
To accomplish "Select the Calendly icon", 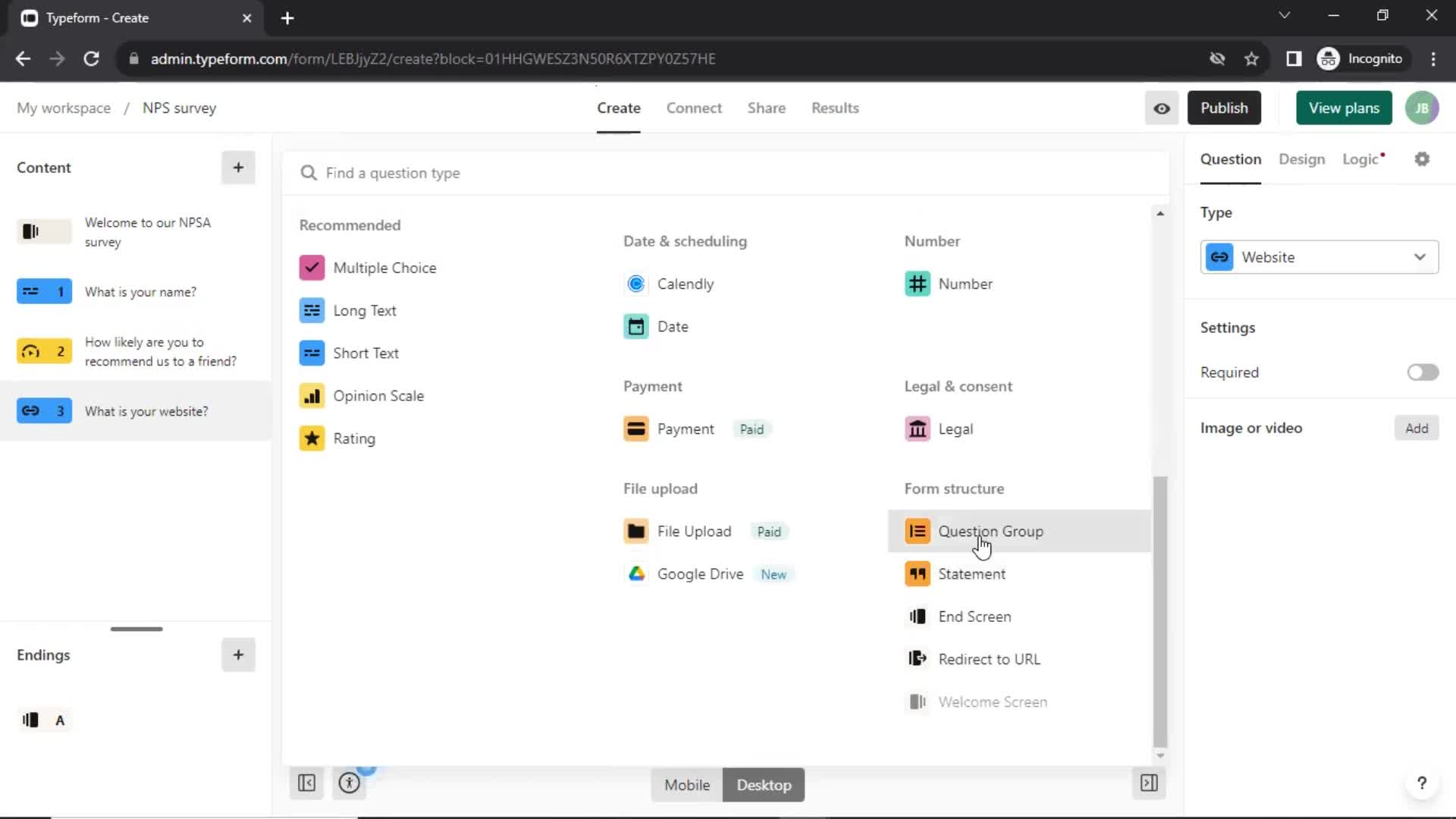I will click(636, 284).
